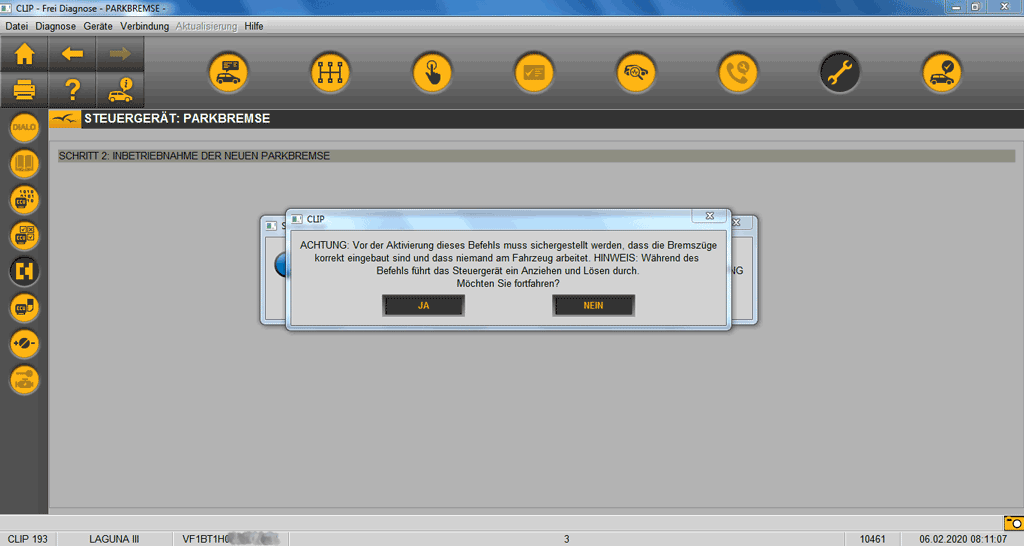Click the printer icon
1024x546 pixels.
(24, 90)
